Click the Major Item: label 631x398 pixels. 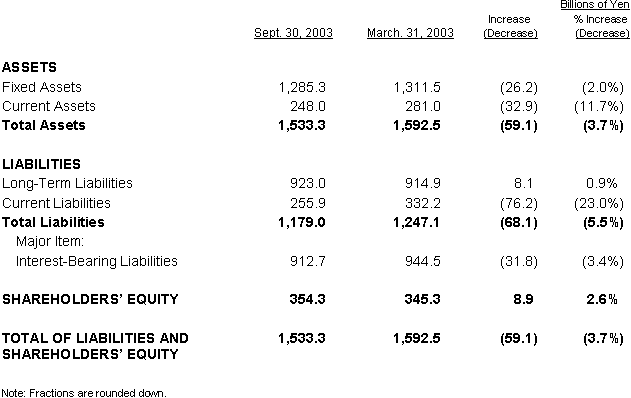point(50,241)
